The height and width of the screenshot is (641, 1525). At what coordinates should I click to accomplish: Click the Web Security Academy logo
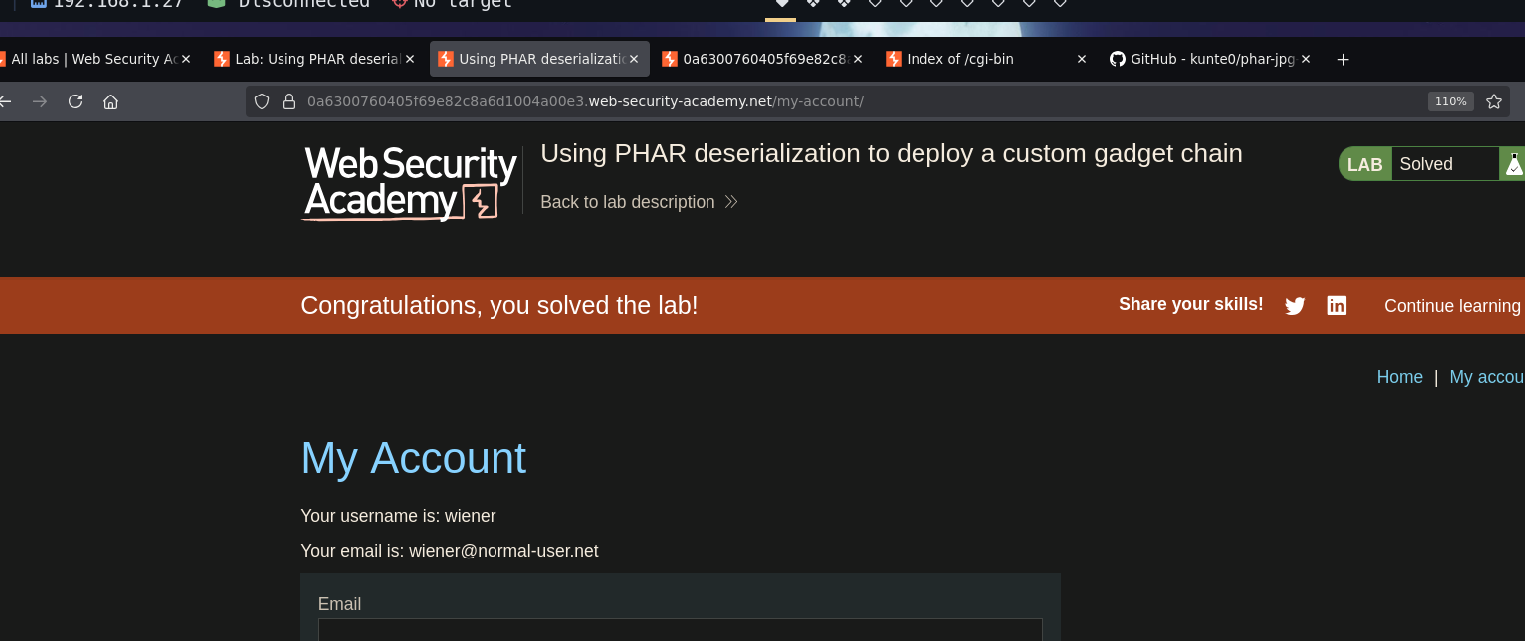[409, 183]
